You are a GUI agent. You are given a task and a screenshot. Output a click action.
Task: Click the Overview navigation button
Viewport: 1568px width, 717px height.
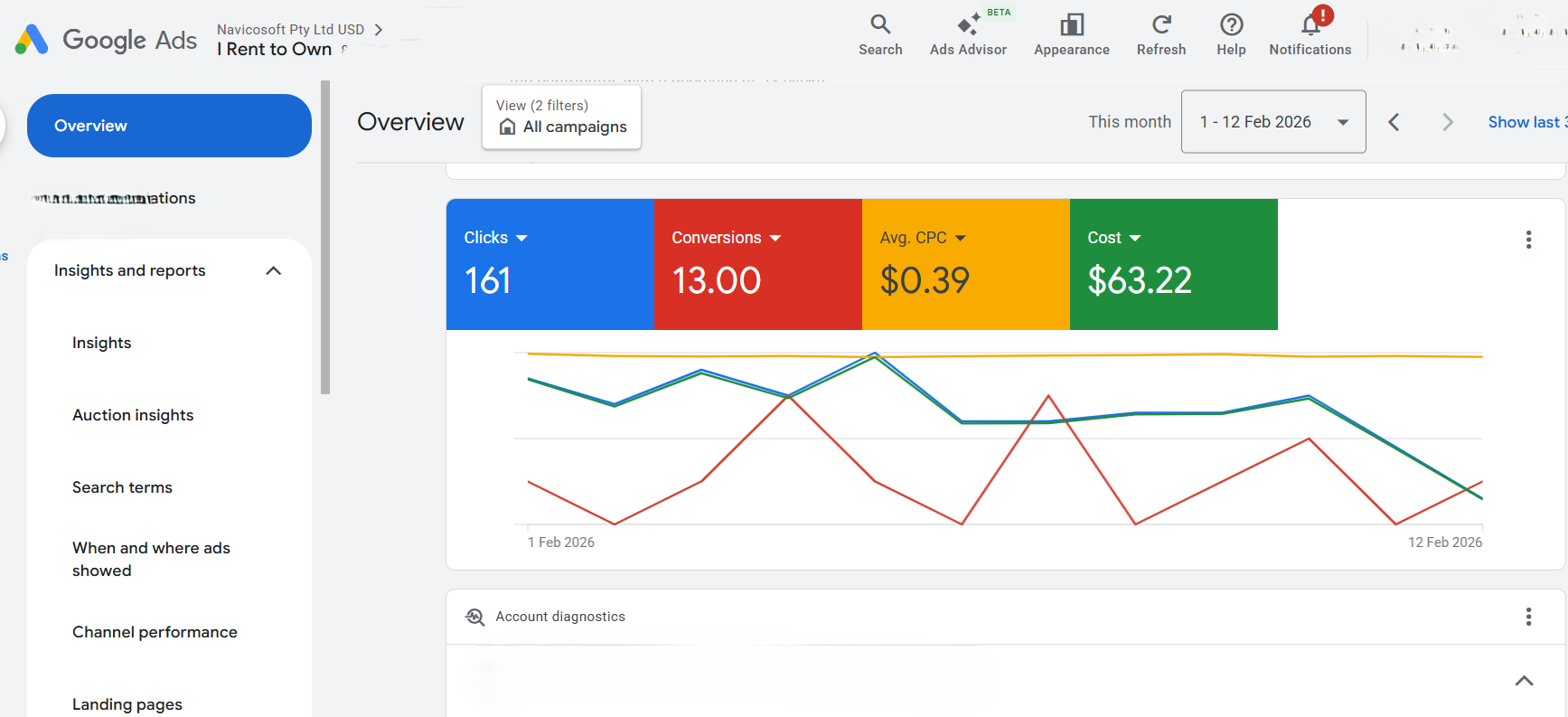coord(169,126)
